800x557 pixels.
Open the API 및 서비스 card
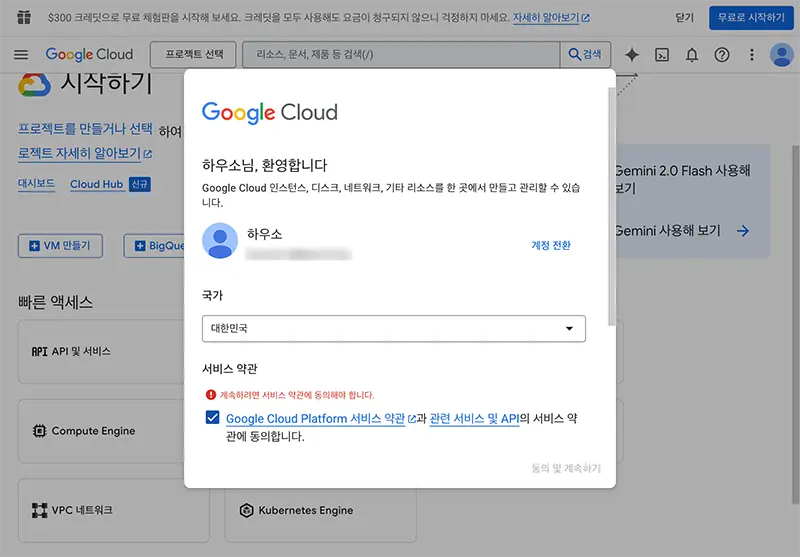click(101, 351)
